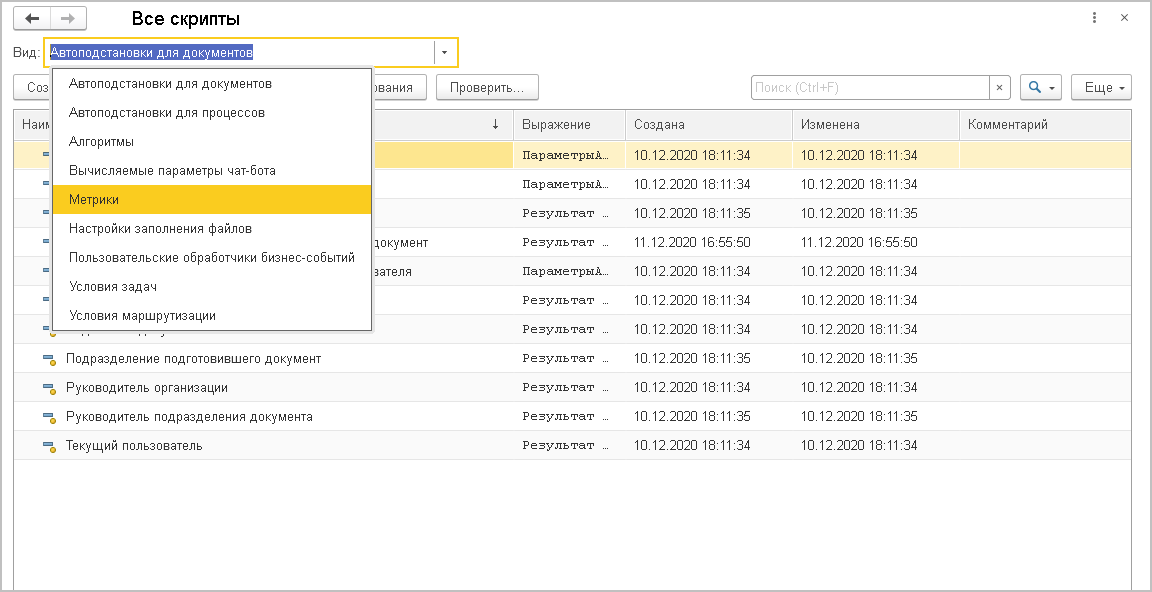
Task: Sort by the Создана column header
Action: pos(708,125)
